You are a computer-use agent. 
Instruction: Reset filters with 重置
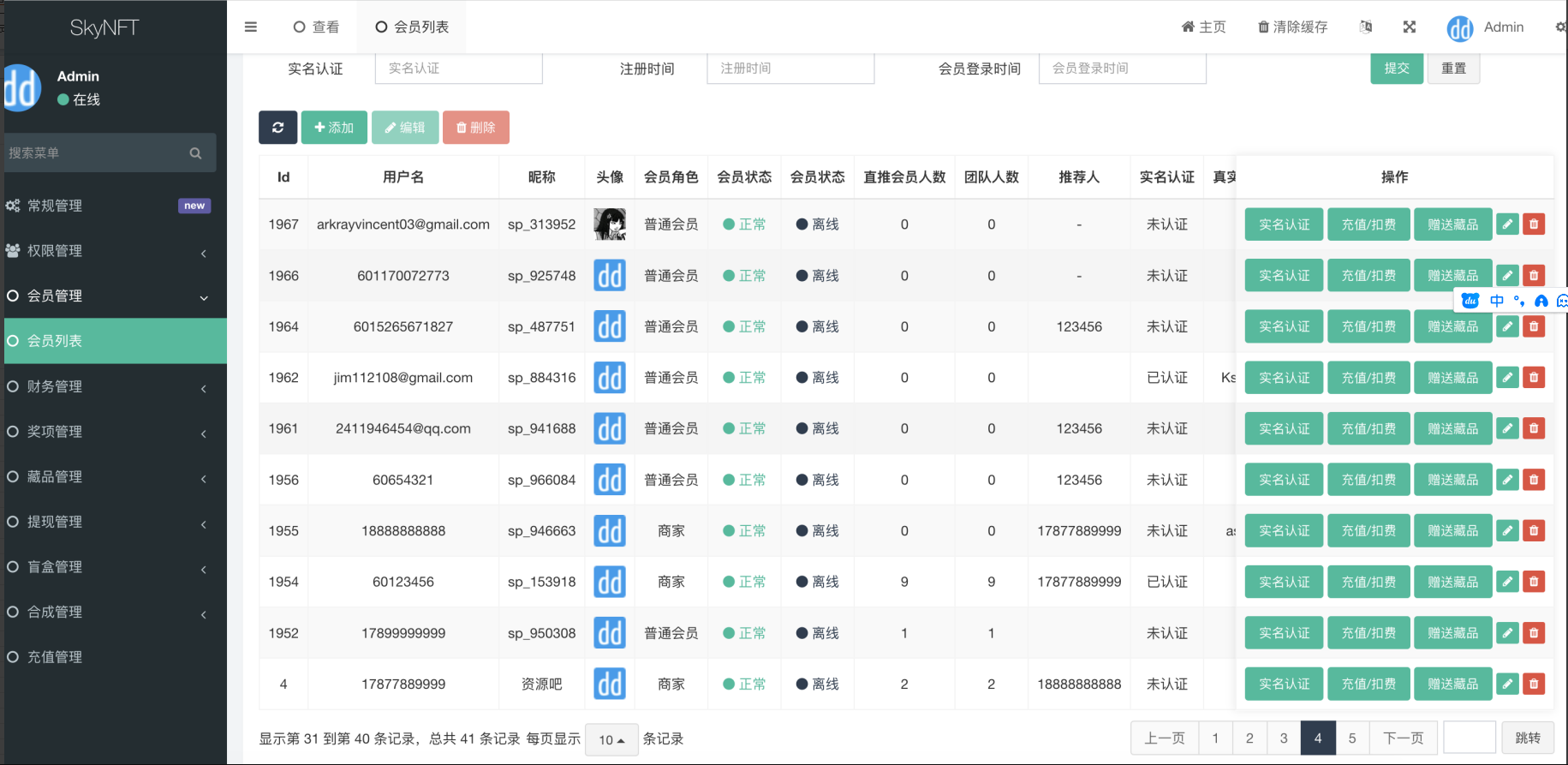(x=1454, y=68)
